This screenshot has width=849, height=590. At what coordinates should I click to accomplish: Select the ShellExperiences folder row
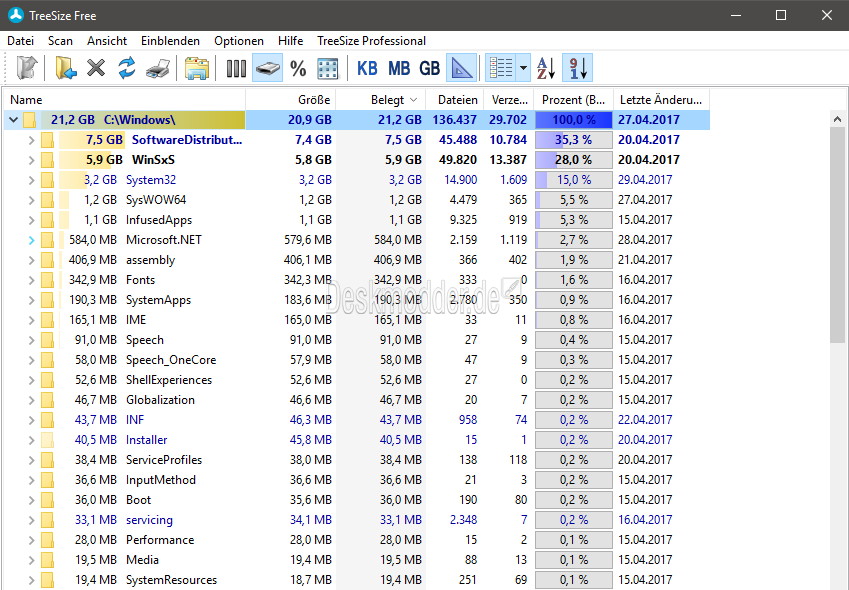pos(357,380)
